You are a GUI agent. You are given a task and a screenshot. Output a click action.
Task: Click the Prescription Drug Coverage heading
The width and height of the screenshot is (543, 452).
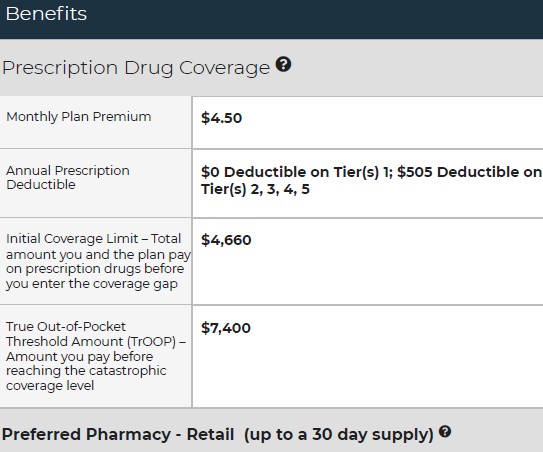point(136,68)
